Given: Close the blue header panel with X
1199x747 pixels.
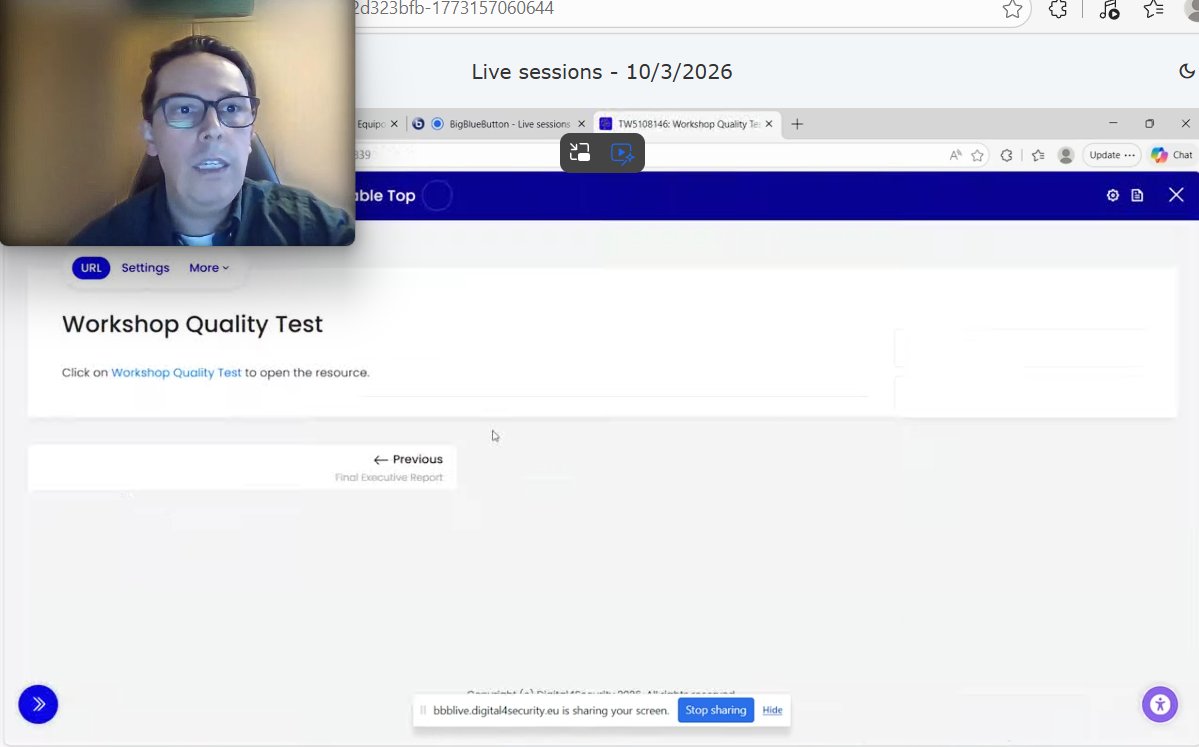Looking at the screenshot, I should 1176,195.
